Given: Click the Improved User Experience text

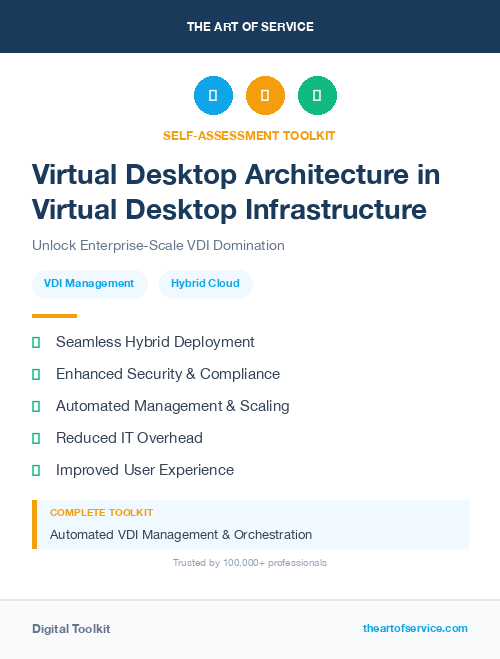Looking at the screenshot, I should pos(145,470).
